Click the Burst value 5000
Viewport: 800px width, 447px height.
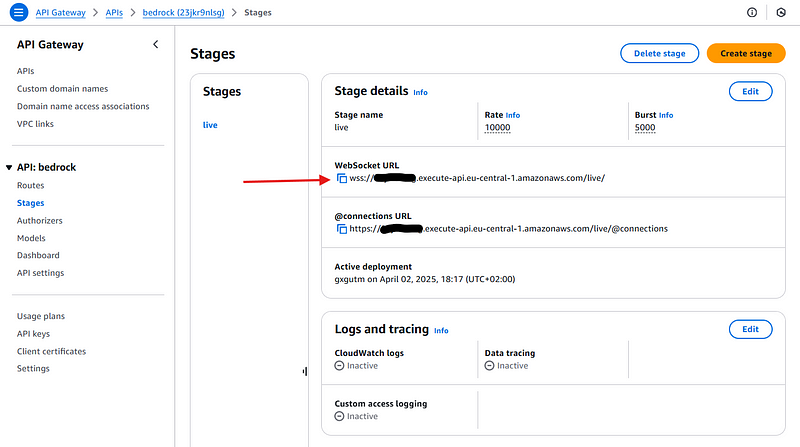(x=644, y=128)
